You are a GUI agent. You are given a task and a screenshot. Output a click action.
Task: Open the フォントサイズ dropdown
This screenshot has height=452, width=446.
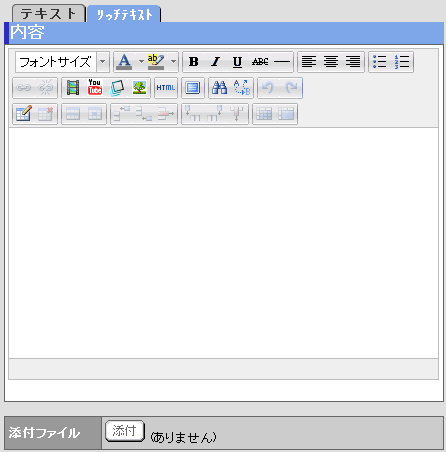click(x=62, y=62)
